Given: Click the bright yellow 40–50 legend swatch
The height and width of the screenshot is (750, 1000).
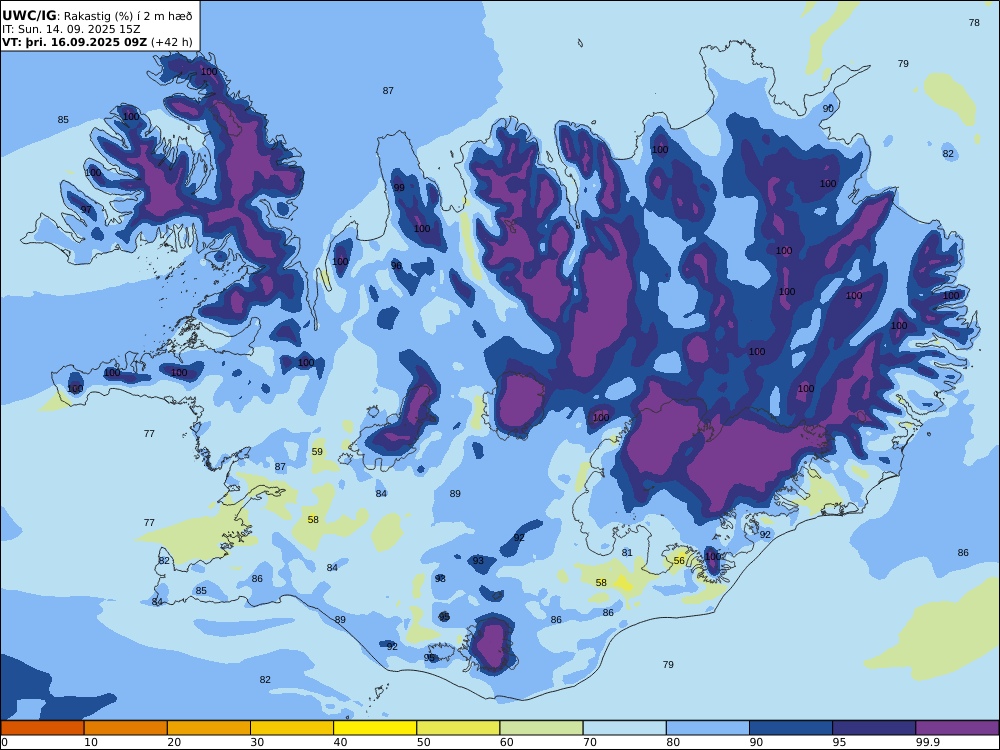Looking at the screenshot, I should pos(375,728).
